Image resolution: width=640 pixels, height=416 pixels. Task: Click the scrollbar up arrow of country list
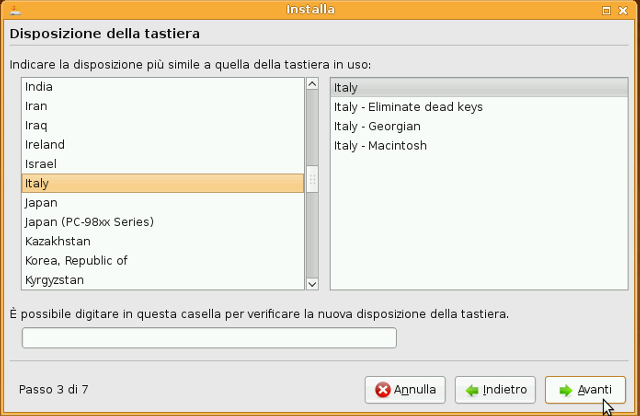click(x=312, y=84)
